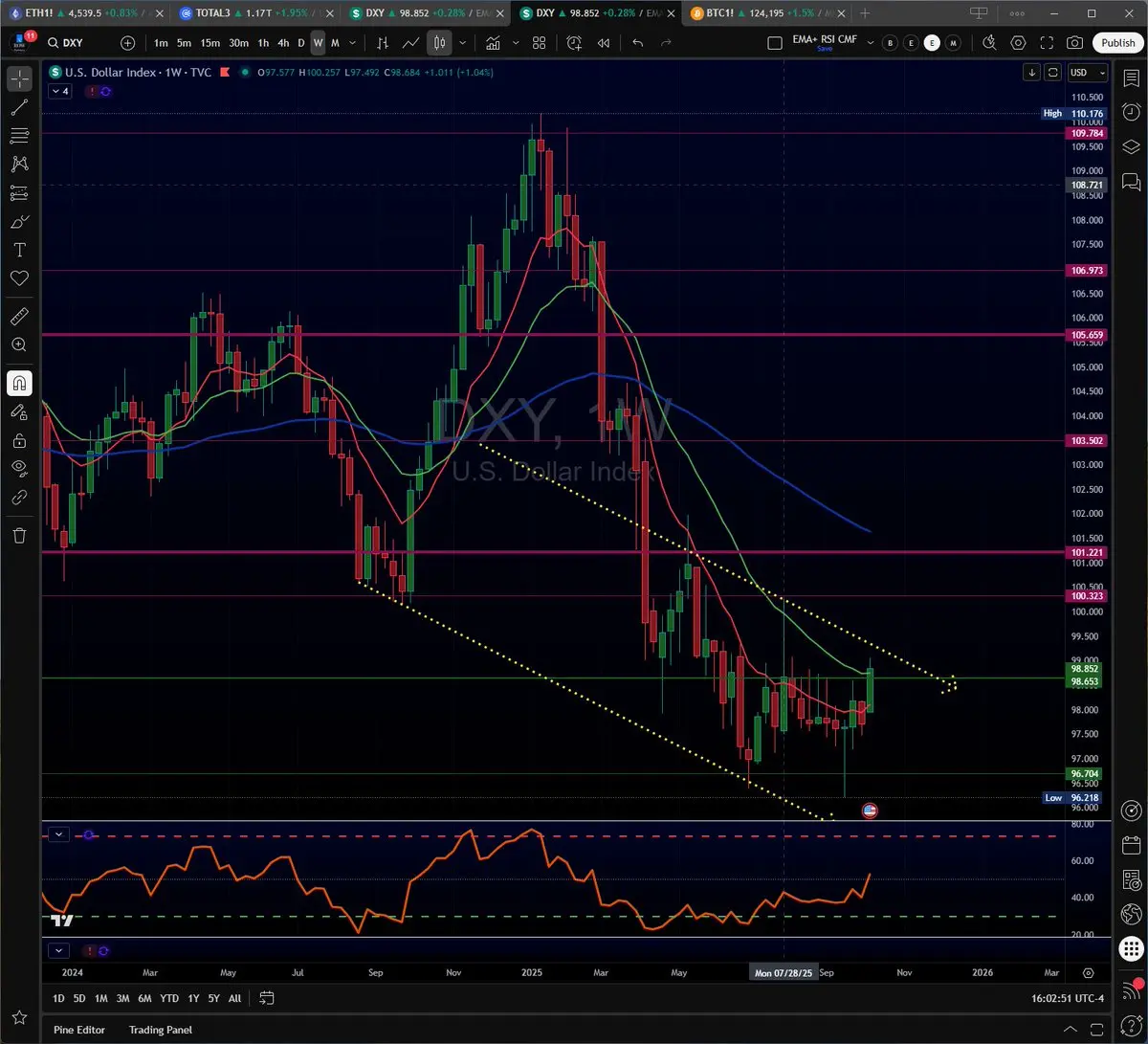Image resolution: width=1148 pixels, height=1044 pixels.
Task: Choose line chart style icon
Action: click(410, 43)
